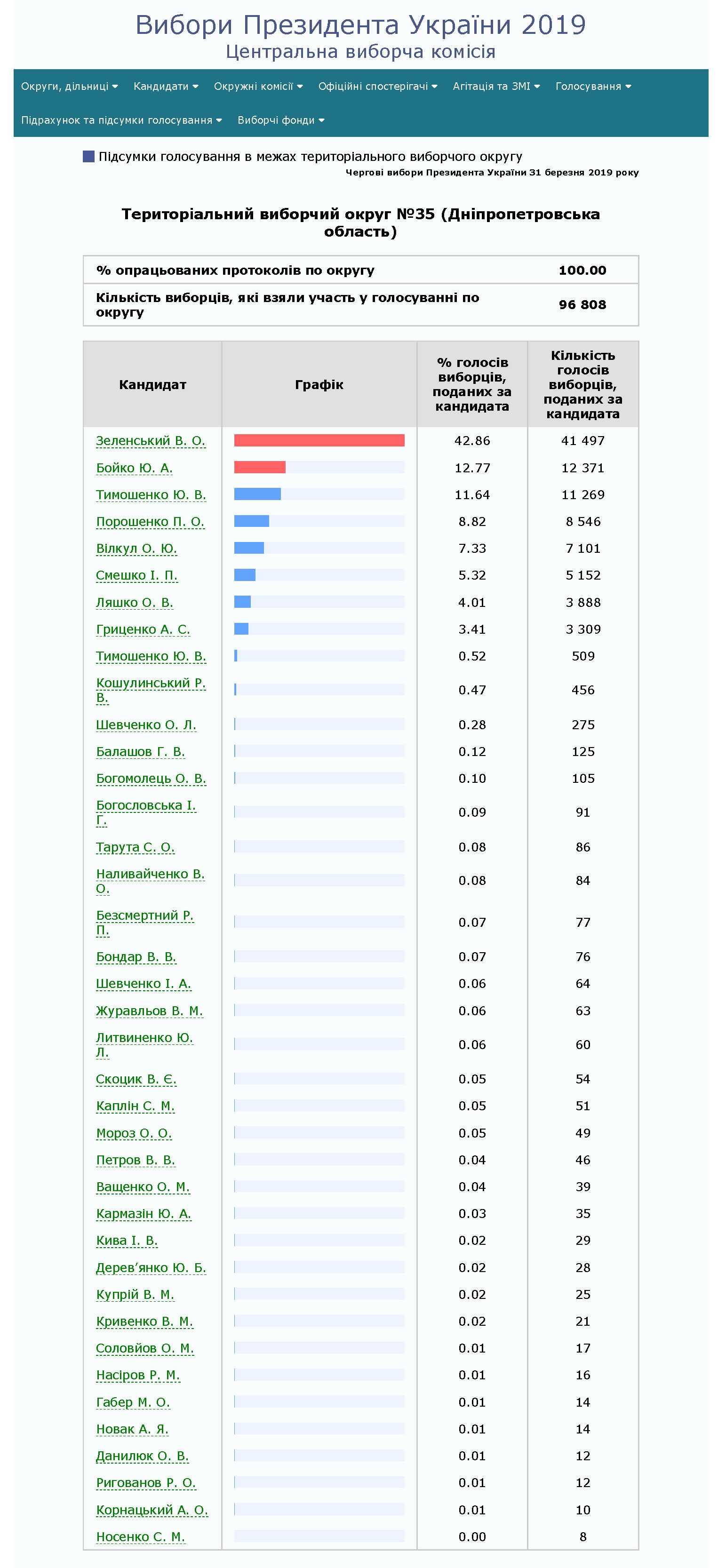This screenshot has width=718, height=1568.
Task: Click the blue square icon beside the results heading
Action: pos(88,157)
